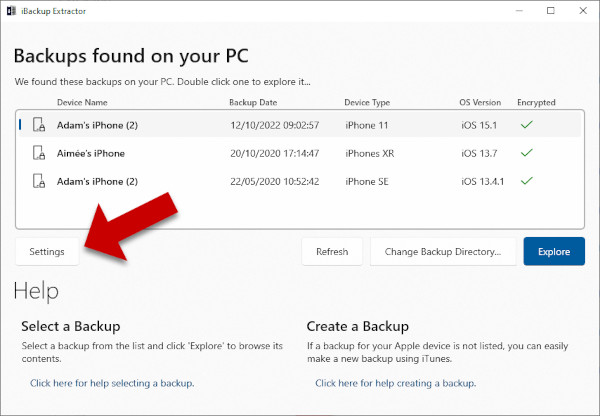Click the iBackup Extractor title bar icon
Image resolution: width=600 pixels, height=416 pixels.
[11, 11]
